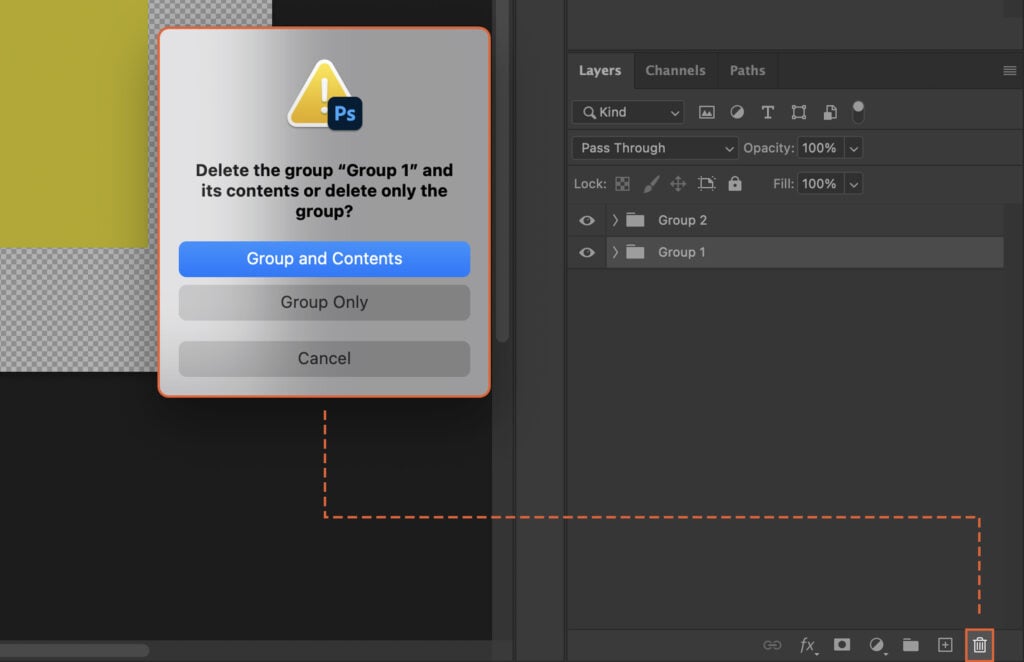Link layers using the chain icon
This screenshot has height=662, width=1024.
pos(772,645)
